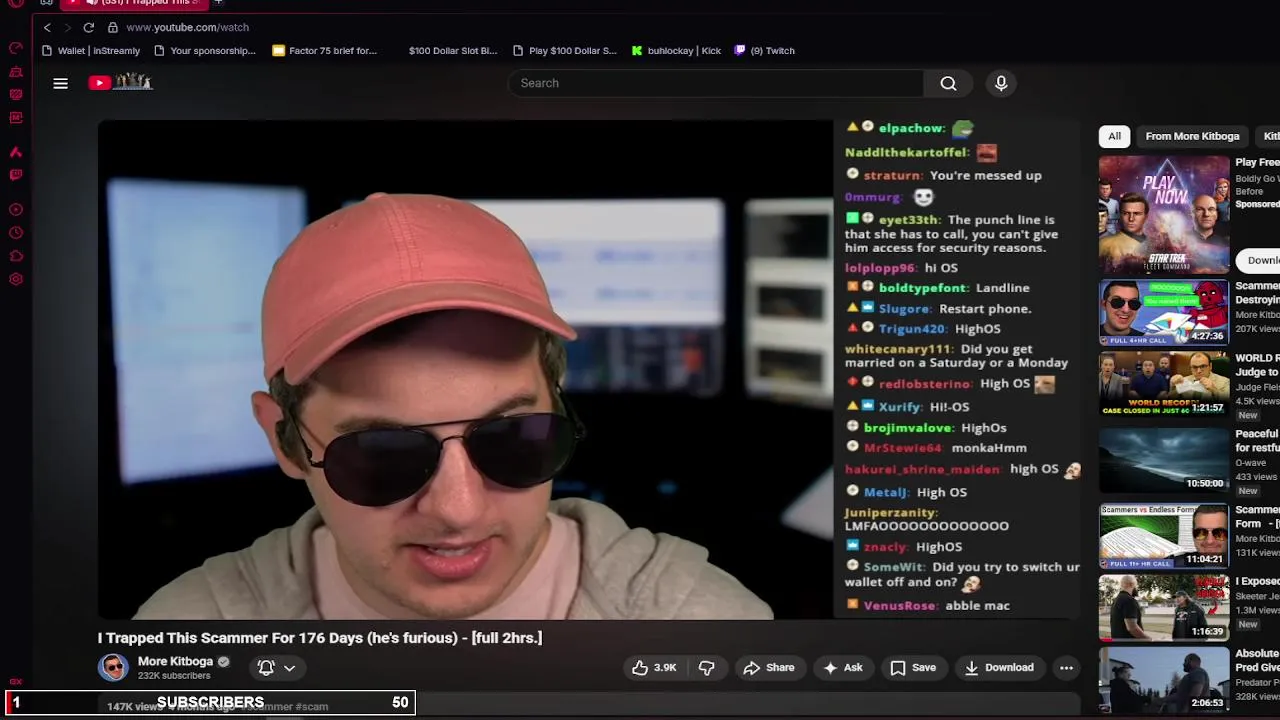
Task: Go back with the browser back arrow
Action: pyautogui.click(x=47, y=27)
